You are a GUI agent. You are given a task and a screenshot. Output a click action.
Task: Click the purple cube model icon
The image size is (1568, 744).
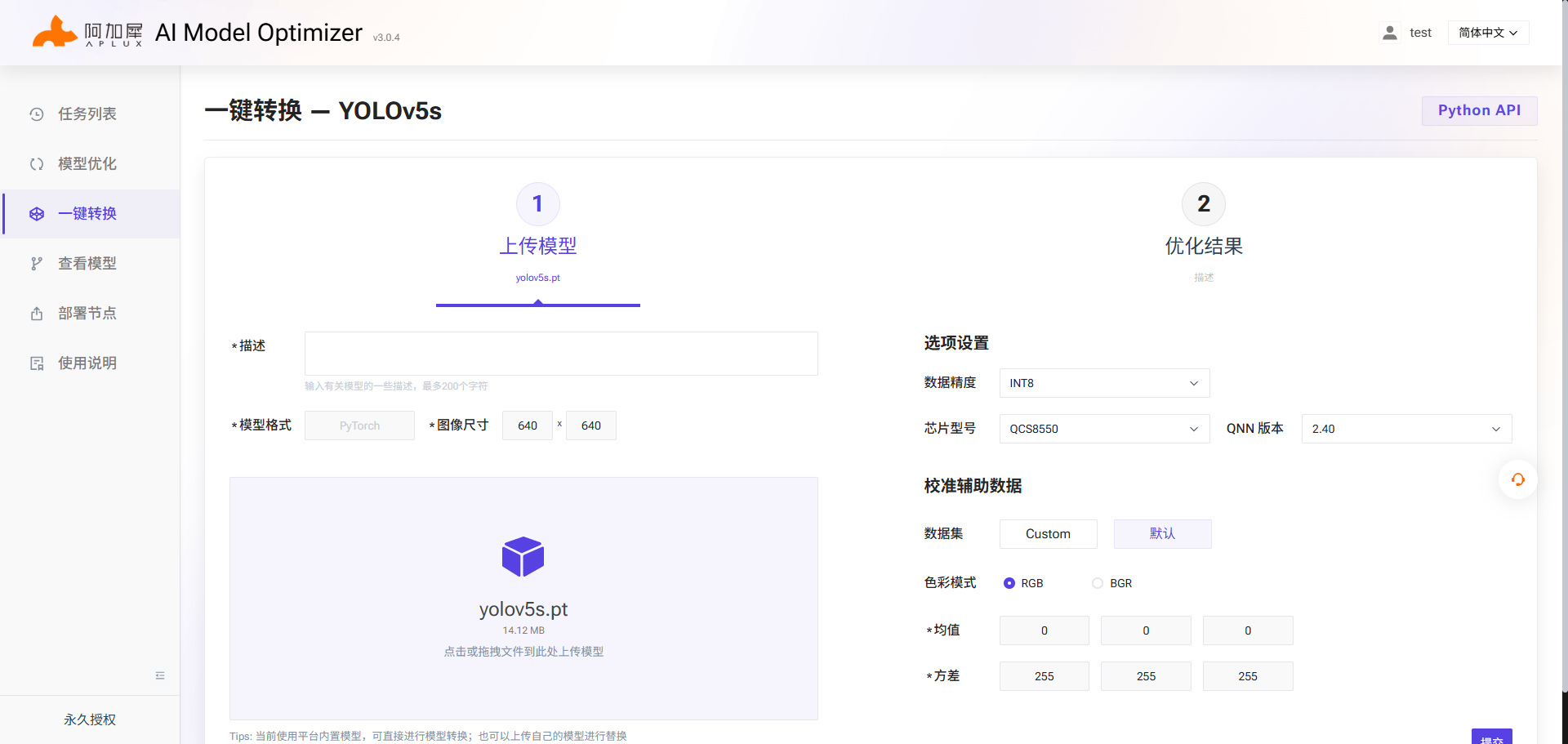tap(523, 557)
